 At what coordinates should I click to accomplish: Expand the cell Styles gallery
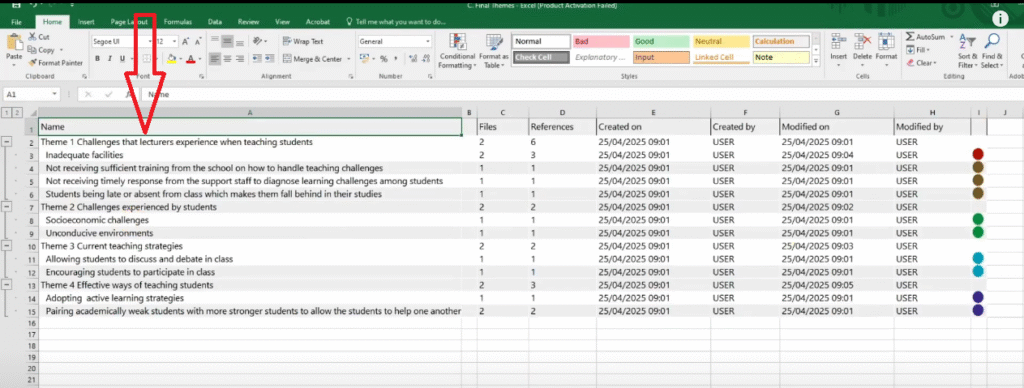pyautogui.click(x=815, y=61)
